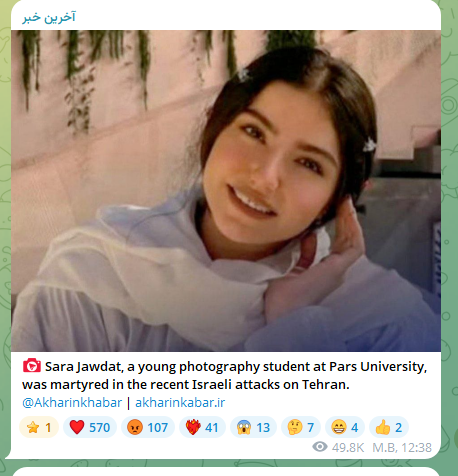Image resolution: width=458 pixels, height=476 pixels.
Task: Open the channel name آخرین خبر header
Action: click(x=49, y=17)
